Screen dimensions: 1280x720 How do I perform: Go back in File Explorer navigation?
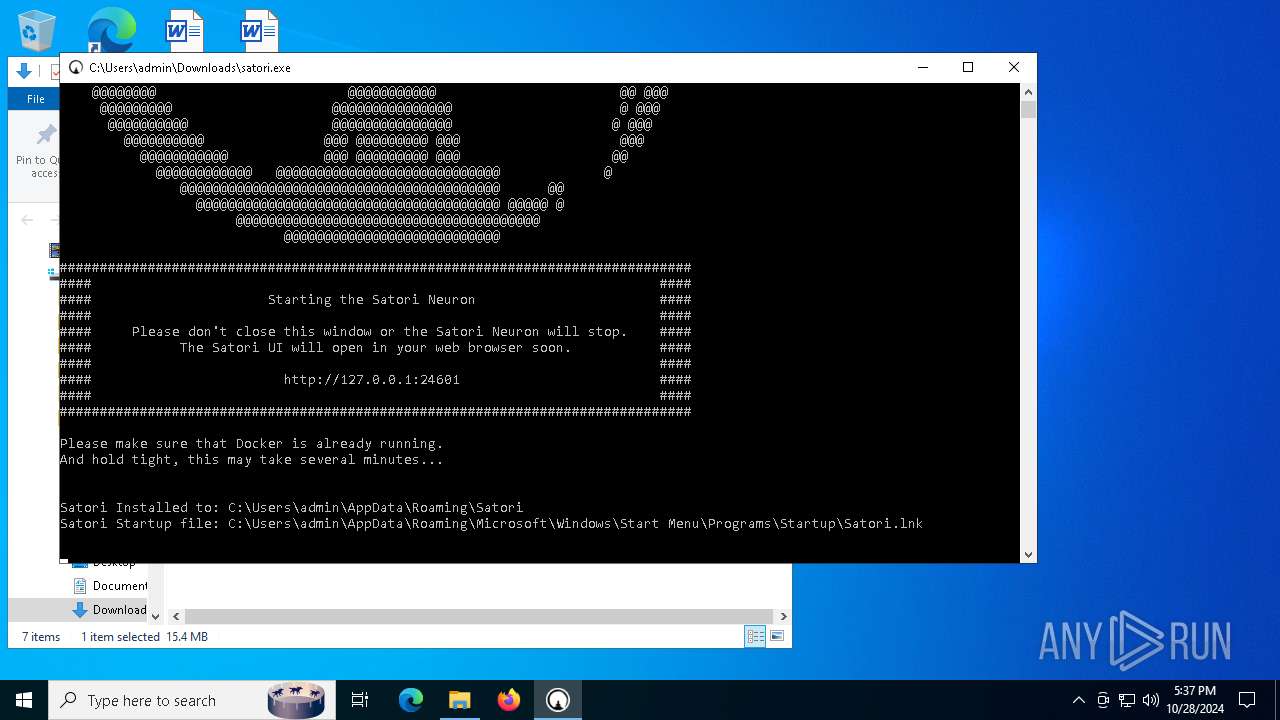[27, 220]
